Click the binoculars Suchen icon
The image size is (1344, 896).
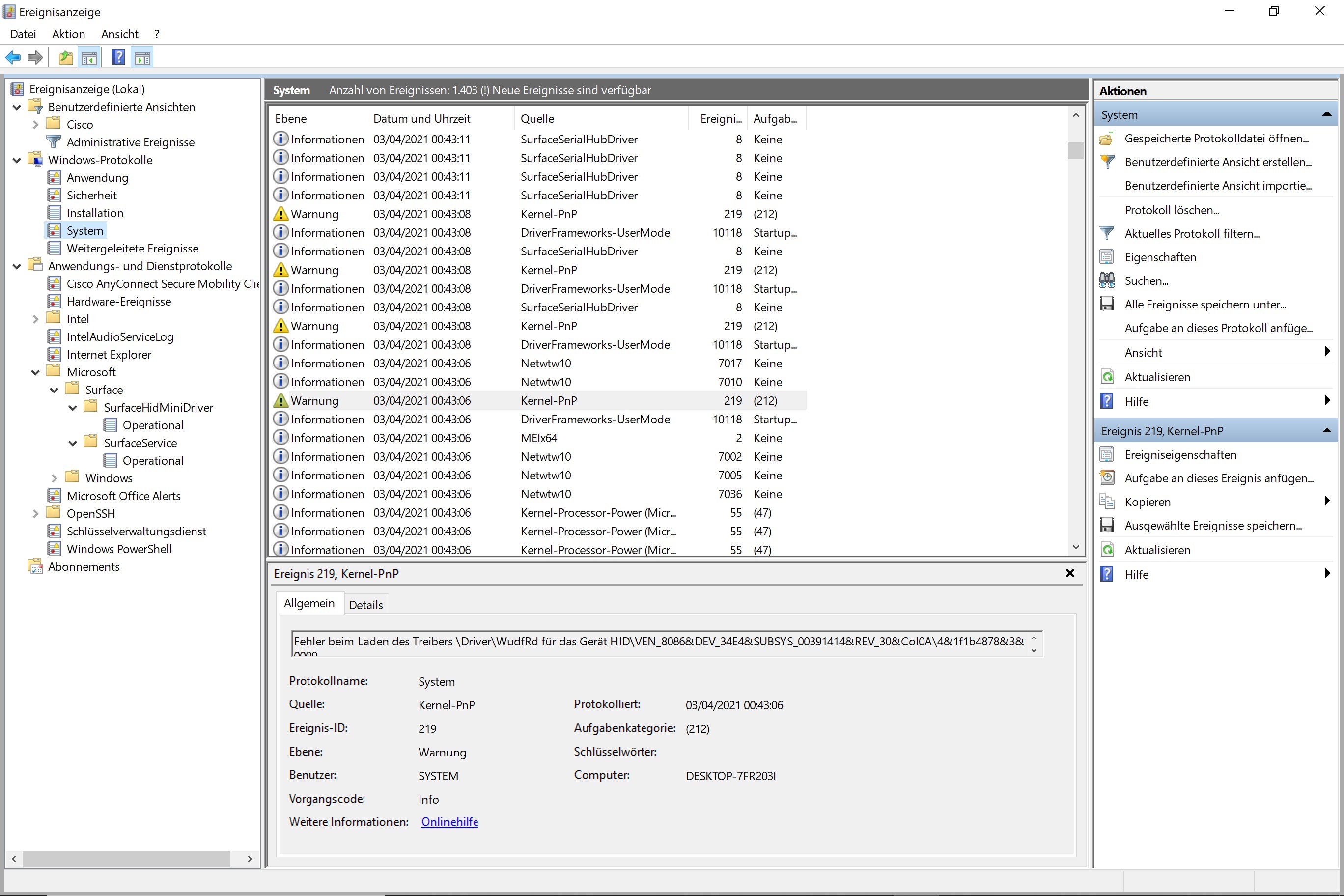pos(1107,280)
